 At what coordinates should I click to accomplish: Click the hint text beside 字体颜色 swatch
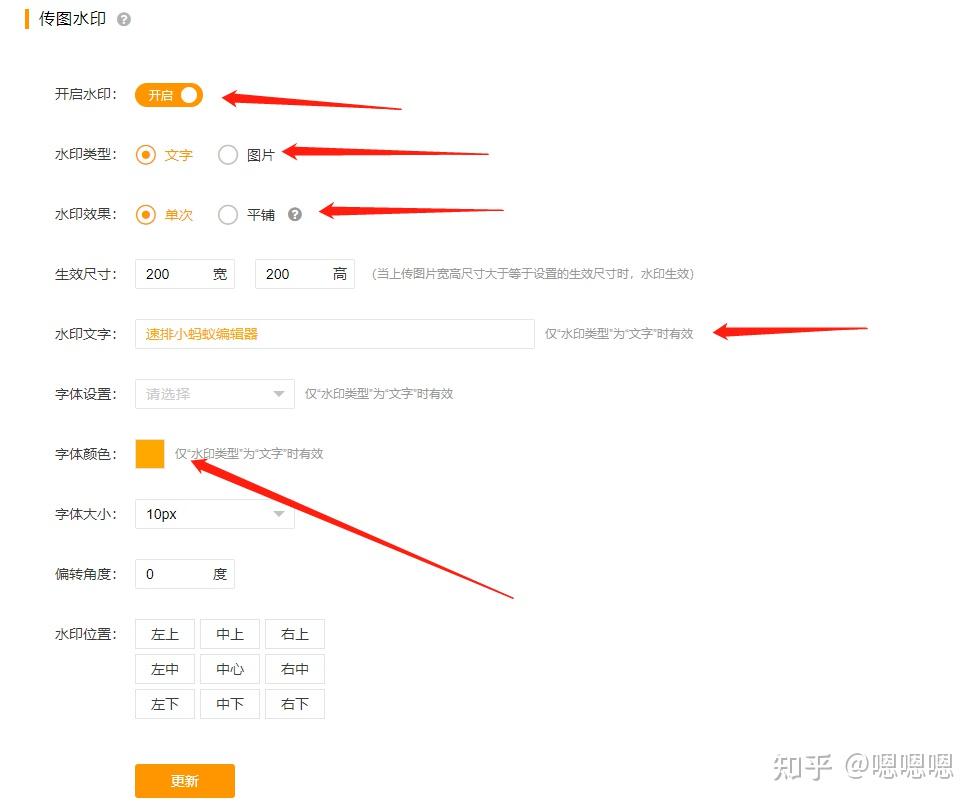[x=249, y=453]
